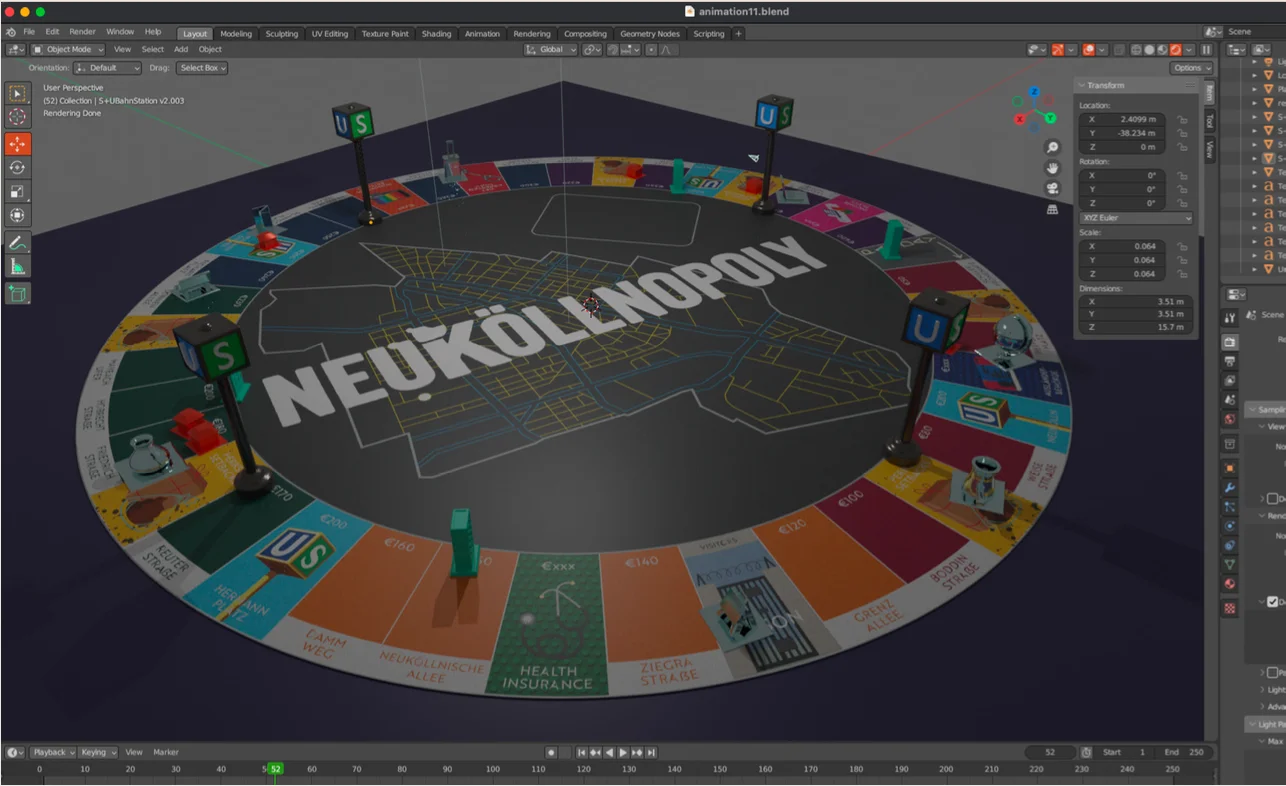The width and height of the screenshot is (1286, 786).
Task: Open the Blender logo menu
Action: tap(10, 32)
